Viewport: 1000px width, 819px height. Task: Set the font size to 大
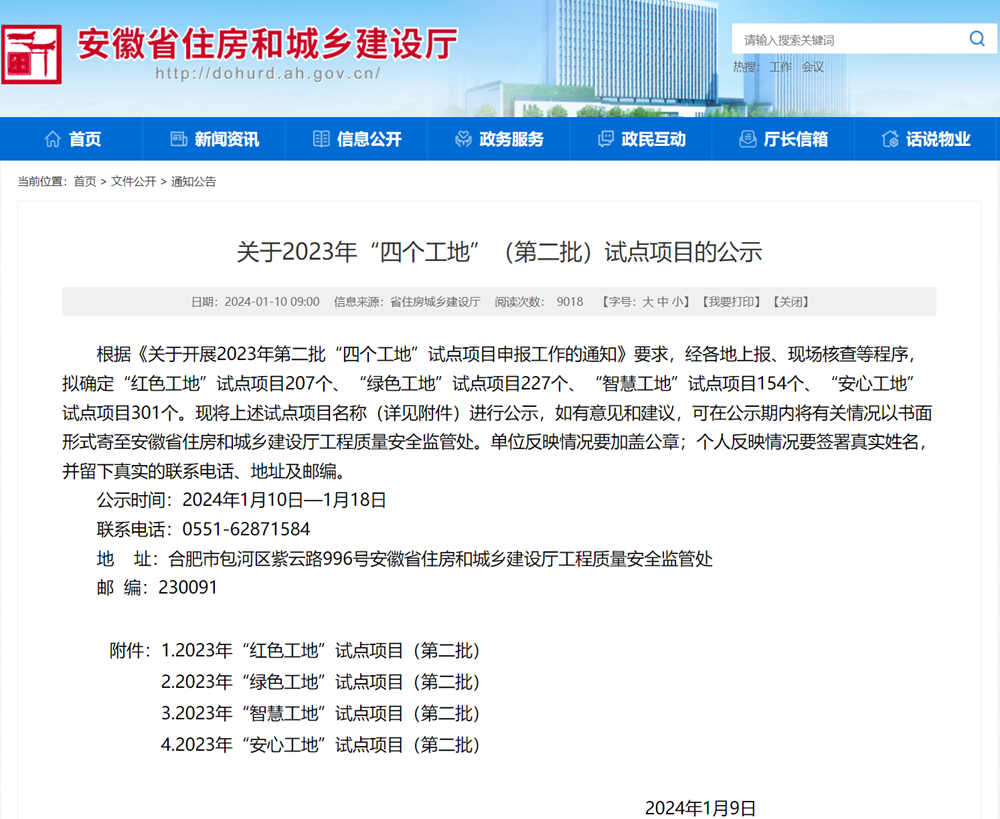(x=647, y=302)
